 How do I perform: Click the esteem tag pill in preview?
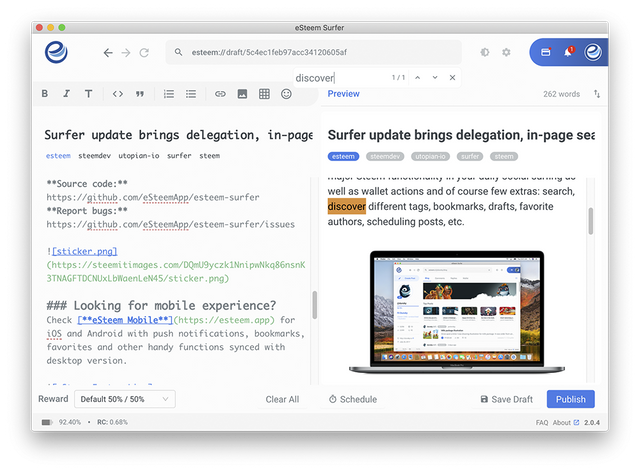343,156
